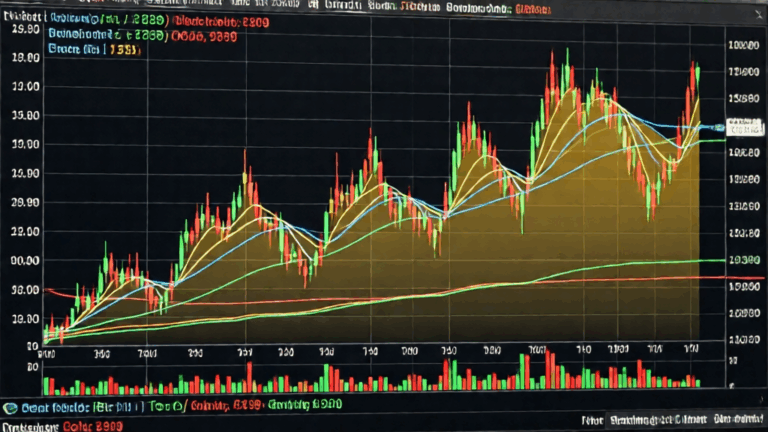Image resolution: width=768 pixels, height=432 pixels.
Task: Click the red Color value in bottom-left status line
Action: click(93, 426)
